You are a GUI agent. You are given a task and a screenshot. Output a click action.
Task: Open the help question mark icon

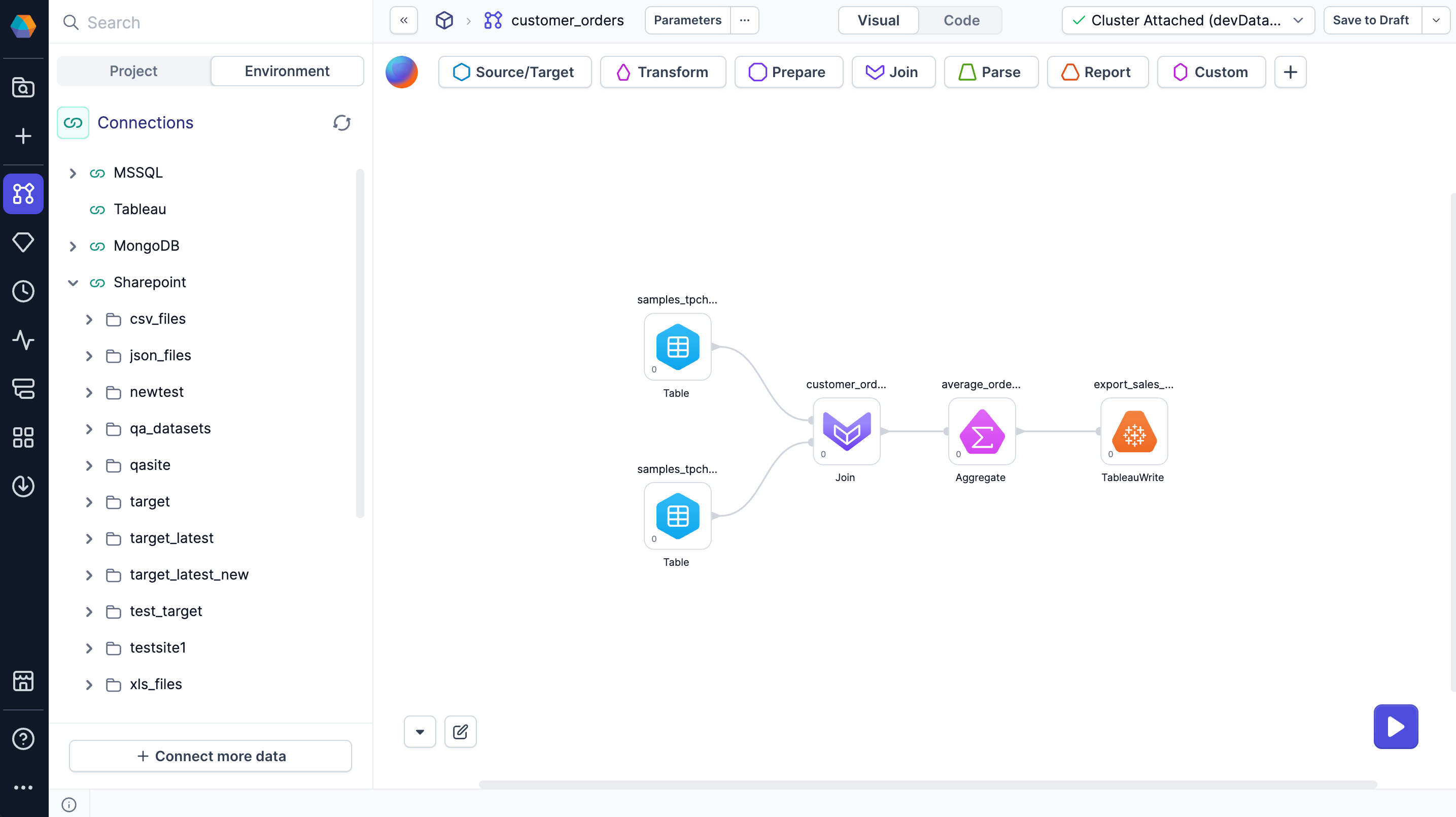click(23, 738)
